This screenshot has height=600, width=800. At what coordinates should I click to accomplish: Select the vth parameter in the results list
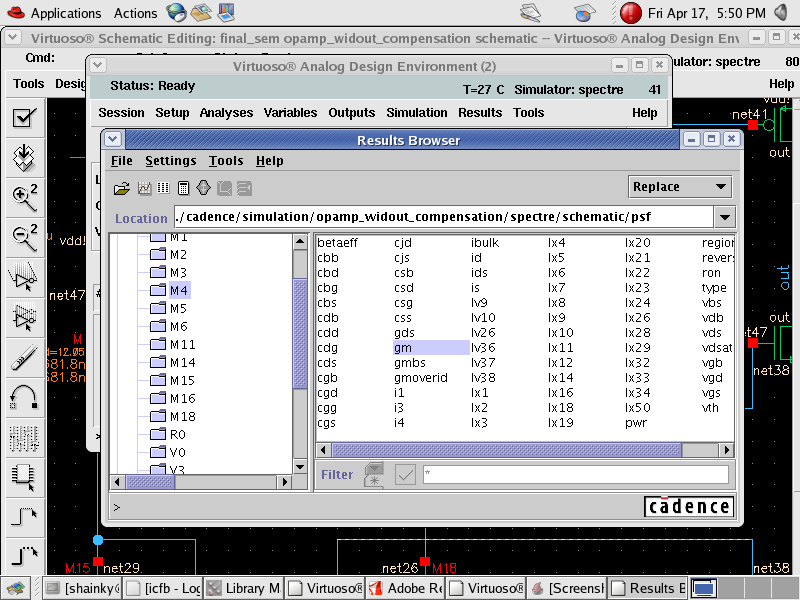tap(710, 408)
